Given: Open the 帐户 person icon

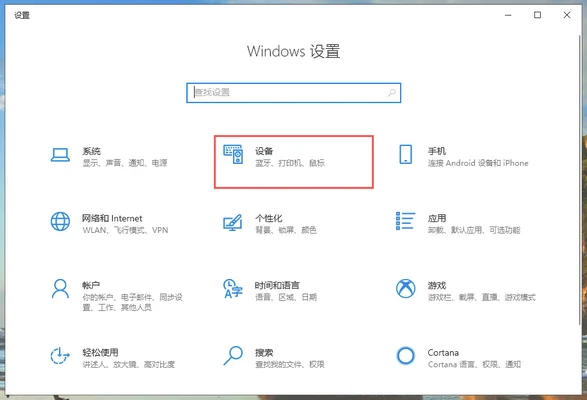Looking at the screenshot, I should tap(60, 288).
